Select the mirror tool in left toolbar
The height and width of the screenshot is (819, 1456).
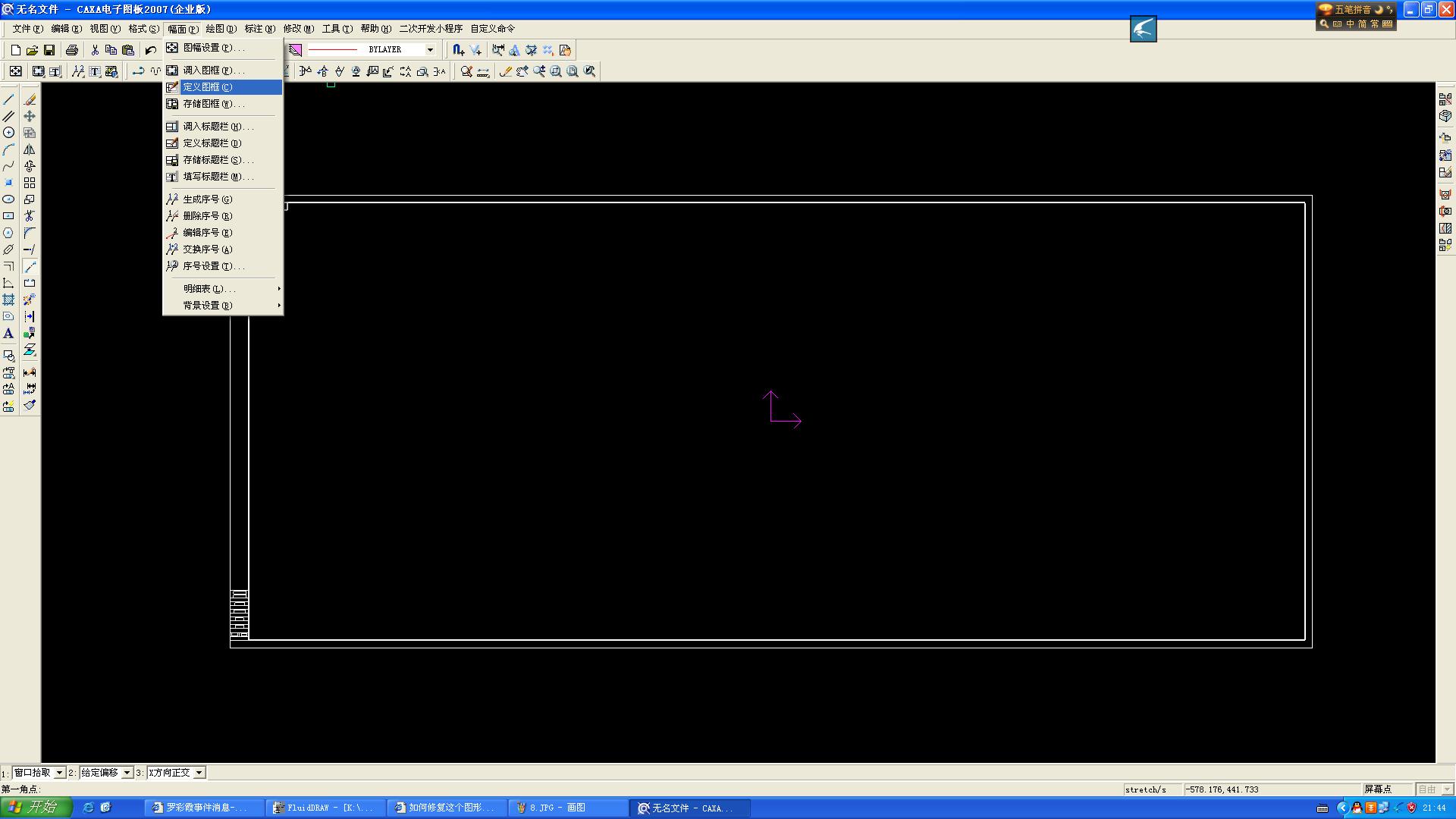click(x=30, y=149)
